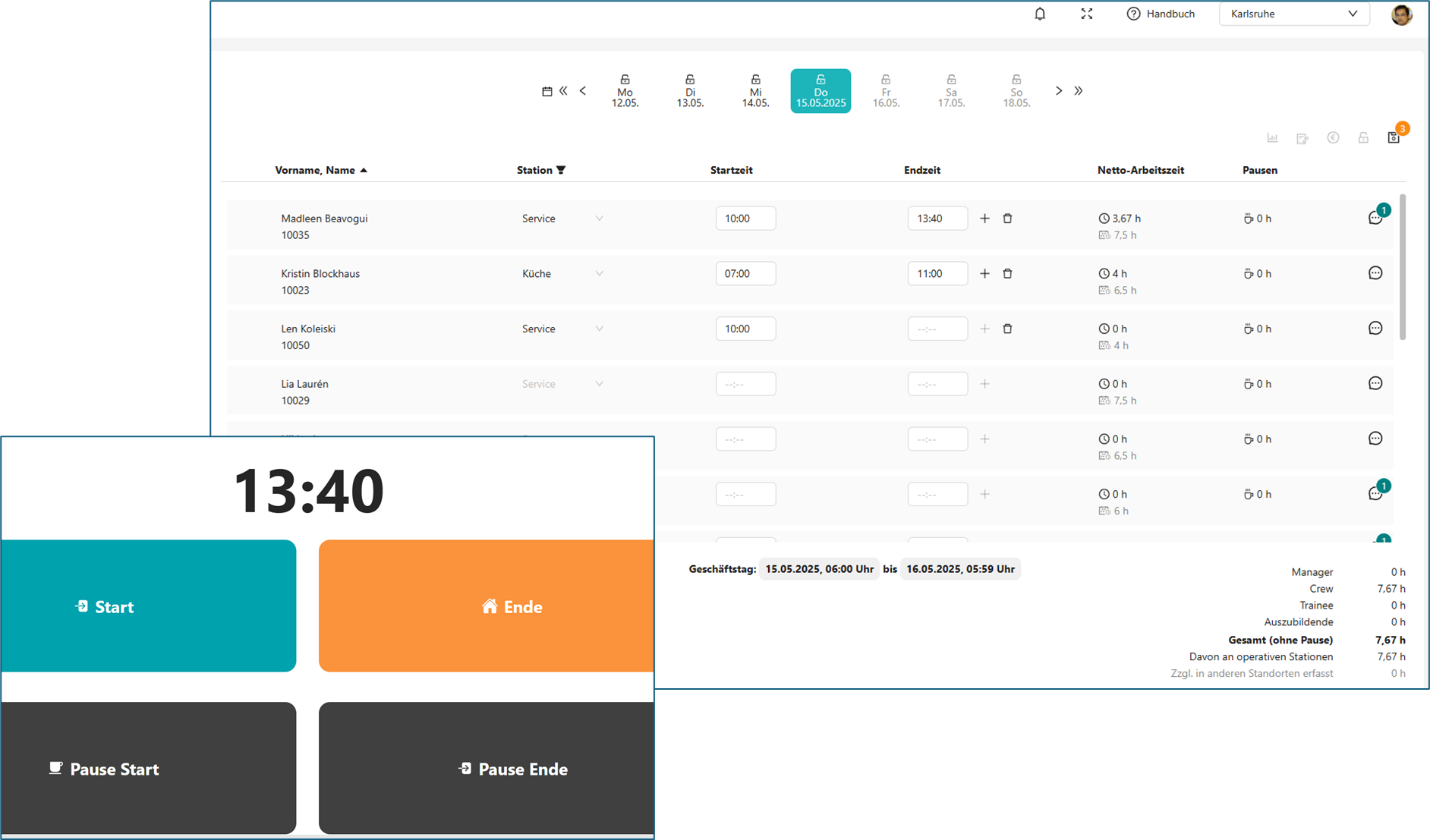Screen dimensions: 1430x840
Task: Filter by Station column funnel icon
Action: 561,170
